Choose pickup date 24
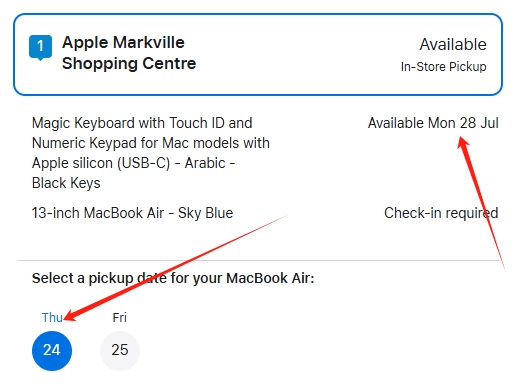The width and height of the screenshot is (517, 388). point(52,350)
